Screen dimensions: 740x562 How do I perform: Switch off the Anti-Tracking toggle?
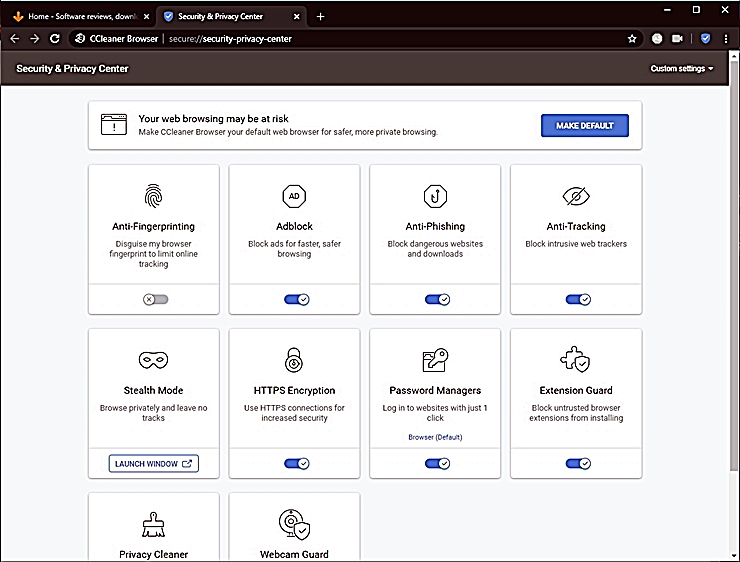pos(578,299)
